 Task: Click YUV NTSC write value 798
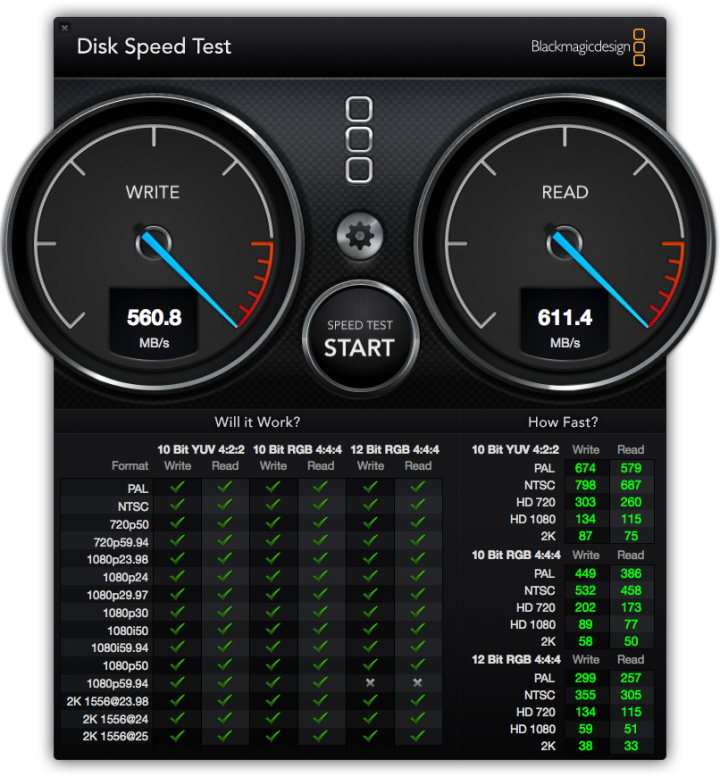(x=585, y=485)
